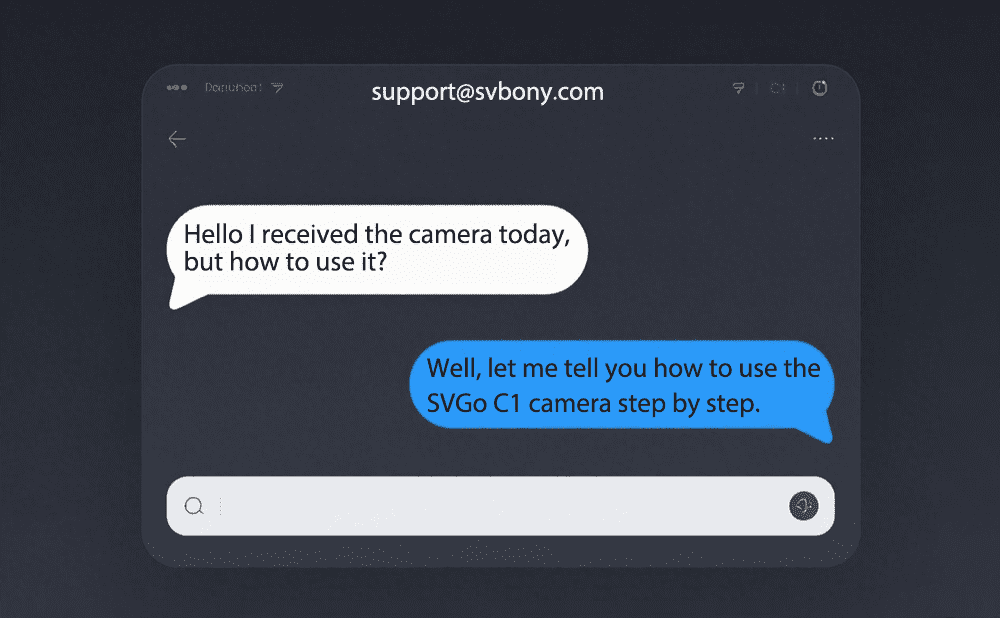Select the "Well, let me tell you" reply line
The width and height of the screenshot is (1000, 618).
(x=623, y=367)
